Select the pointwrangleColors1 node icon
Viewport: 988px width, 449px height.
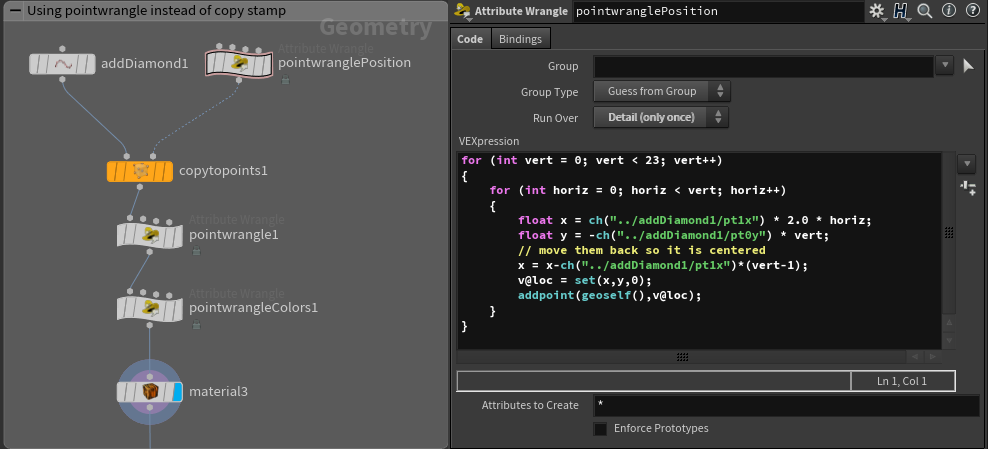(x=149, y=307)
